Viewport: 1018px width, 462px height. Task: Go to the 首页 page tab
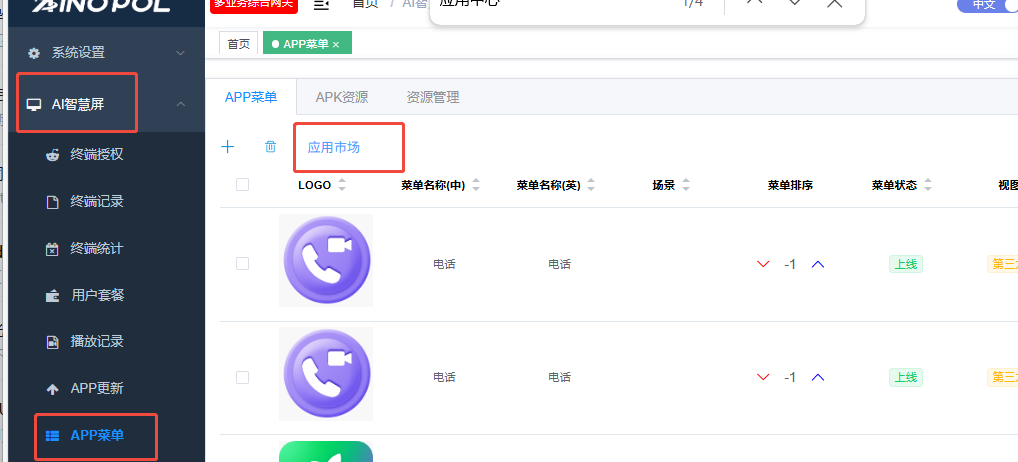pos(238,44)
